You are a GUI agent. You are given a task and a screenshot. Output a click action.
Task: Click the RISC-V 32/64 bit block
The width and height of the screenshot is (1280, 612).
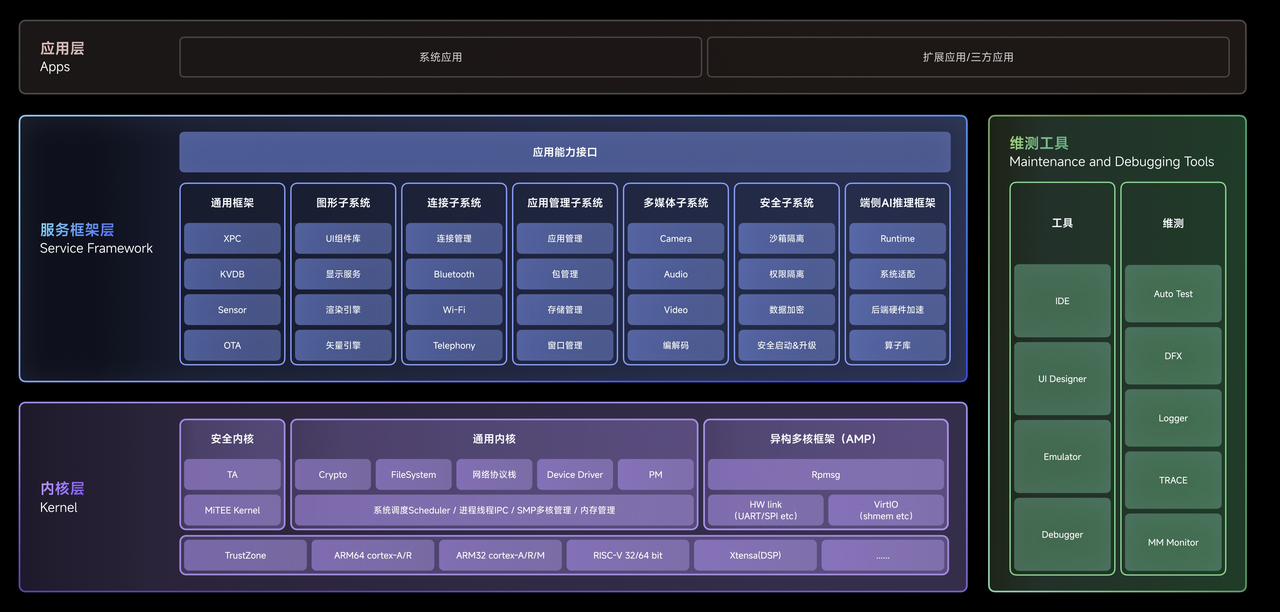627,554
